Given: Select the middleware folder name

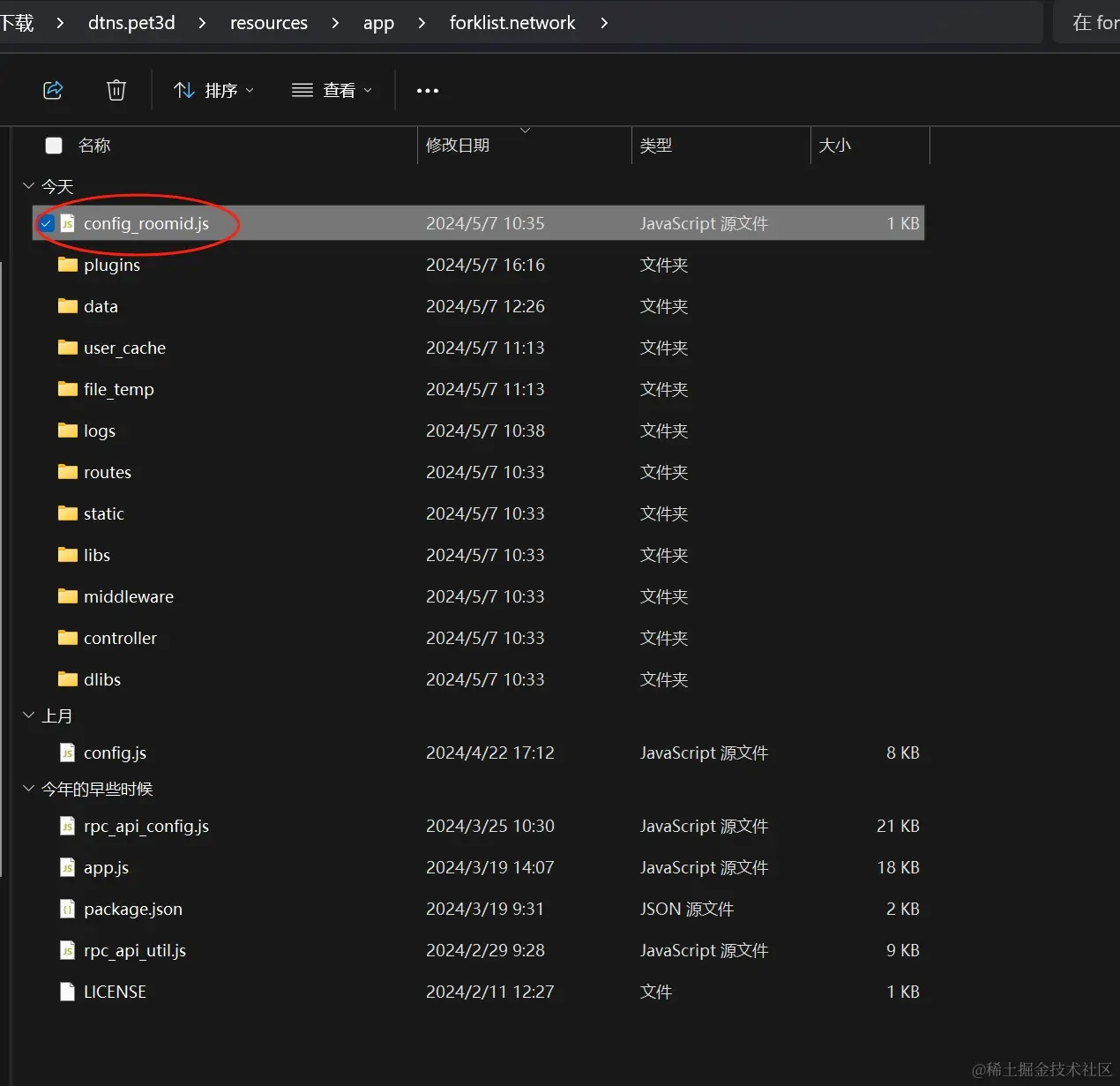Looking at the screenshot, I should (x=129, y=596).
